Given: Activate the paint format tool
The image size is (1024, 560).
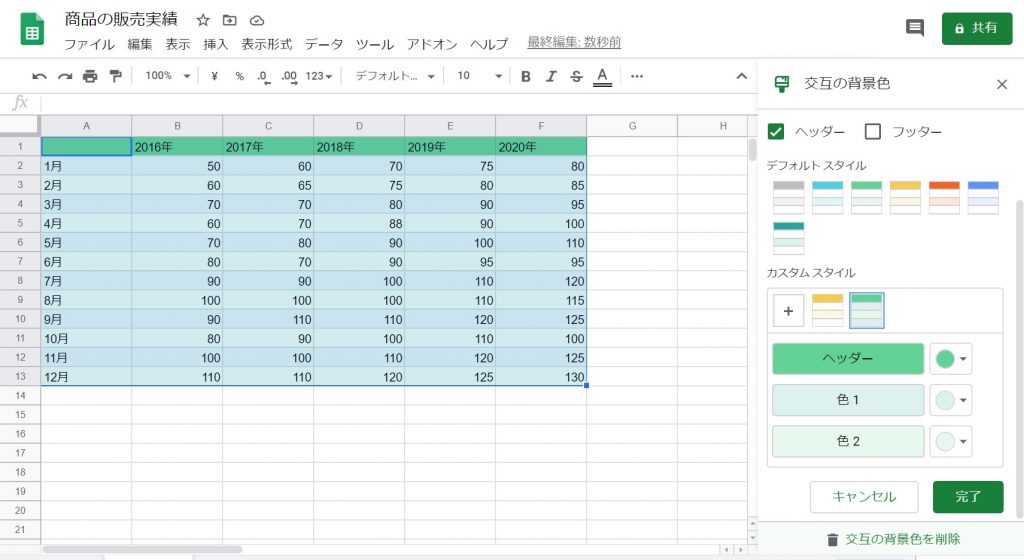Looking at the screenshot, I should click(115, 76).
